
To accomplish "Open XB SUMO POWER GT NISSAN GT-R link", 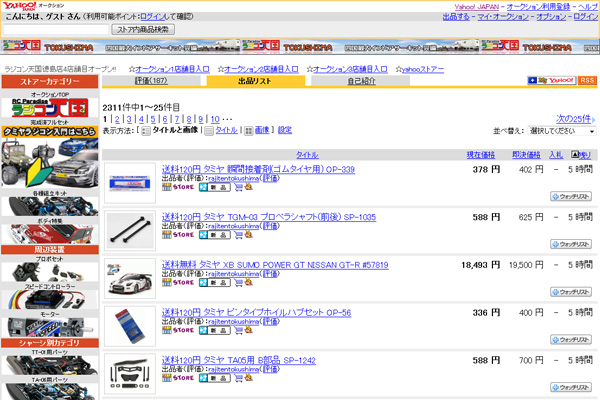I will point(275,265).
